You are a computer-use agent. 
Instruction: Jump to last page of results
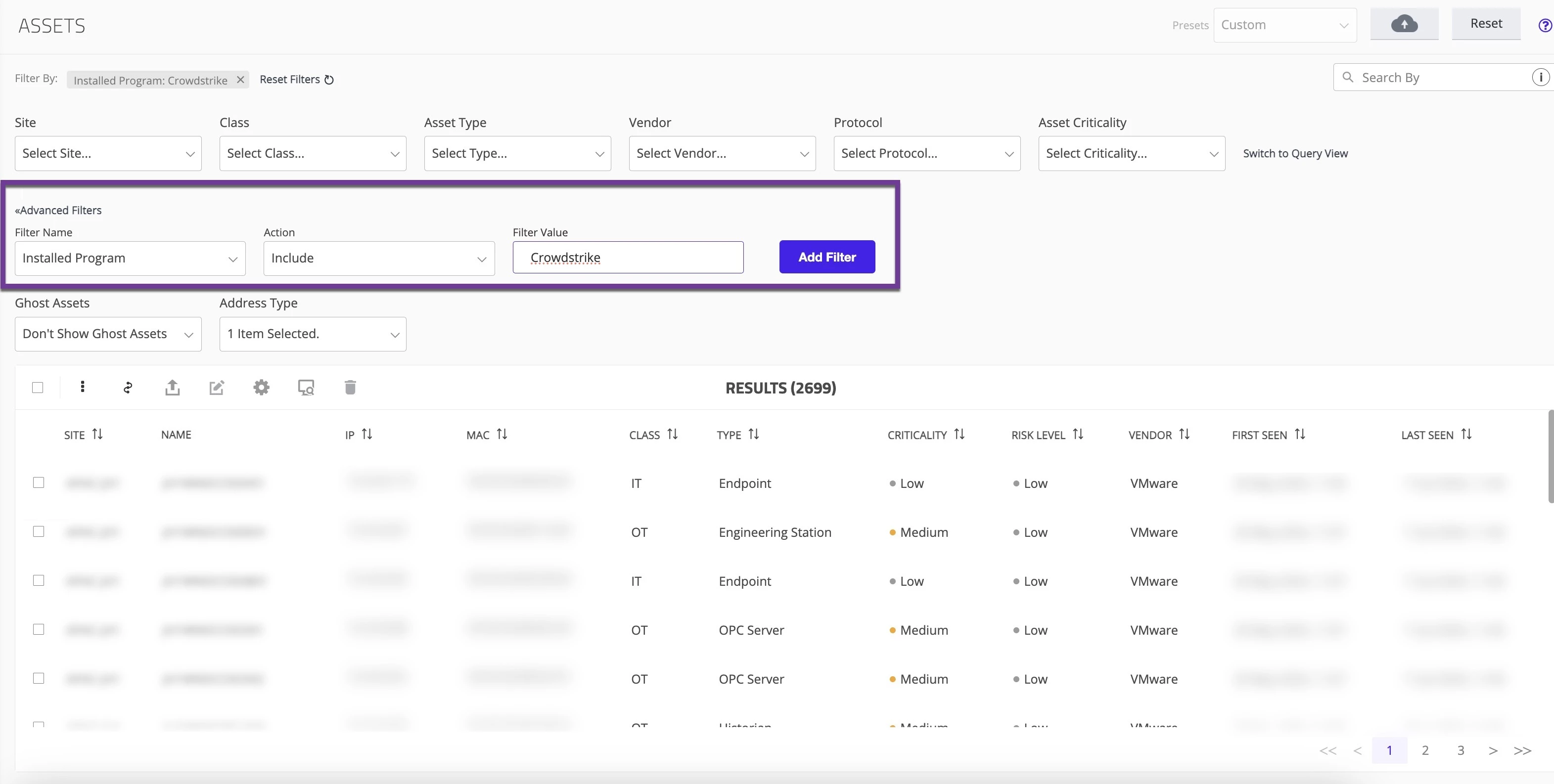tap(1522, 750)
